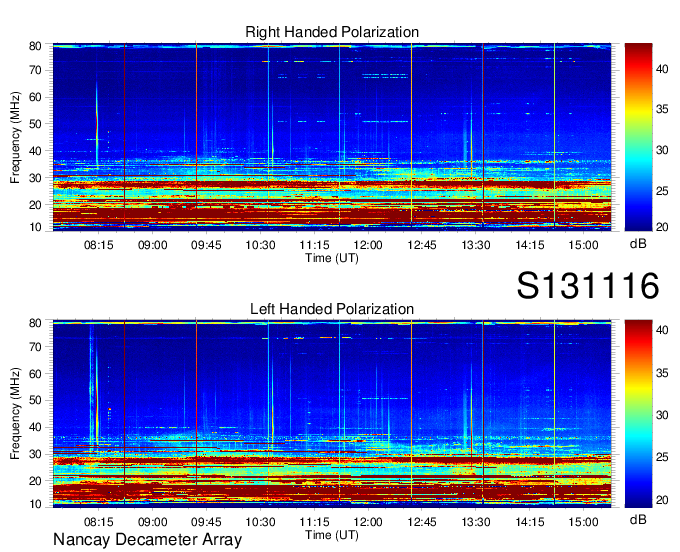Click "10" frequency tick on Left Handed plot
The image size is (680, 552).
[x=35, y=504]
